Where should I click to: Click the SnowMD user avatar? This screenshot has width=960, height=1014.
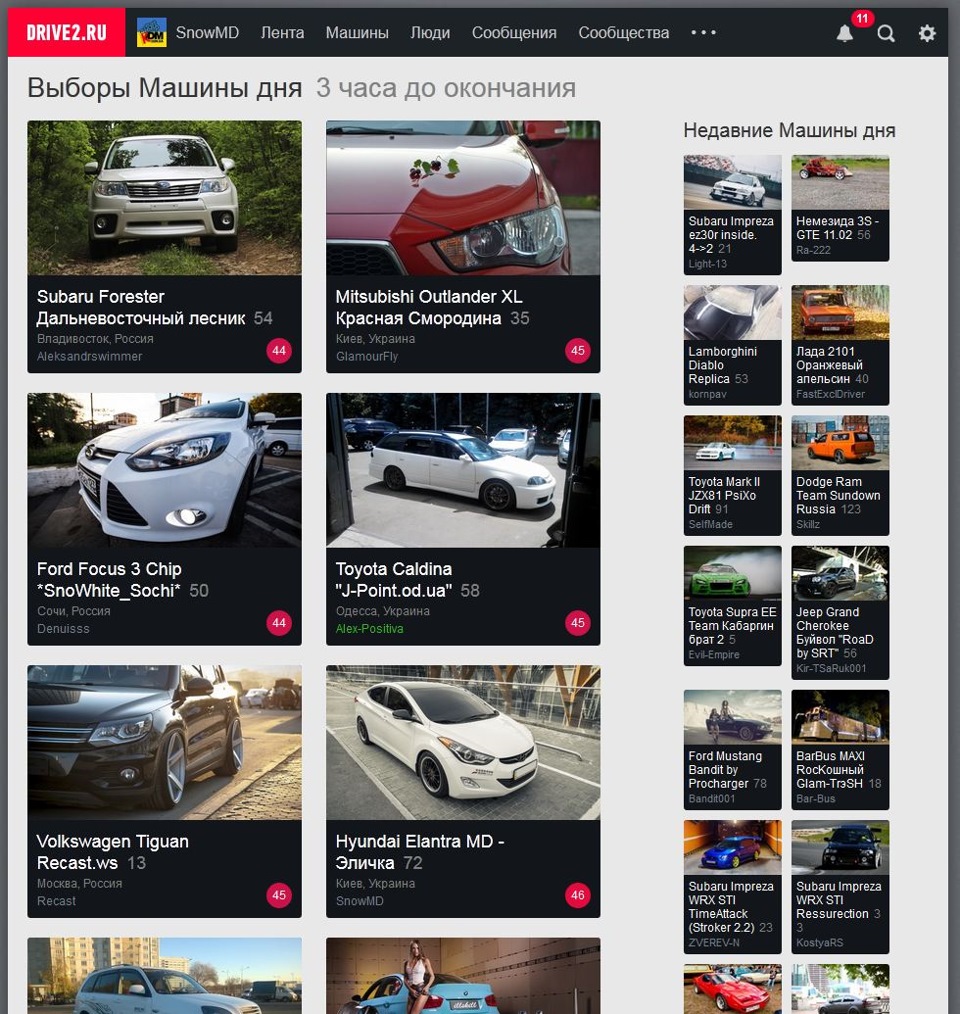pyautogui.click(x=151, y=32)
